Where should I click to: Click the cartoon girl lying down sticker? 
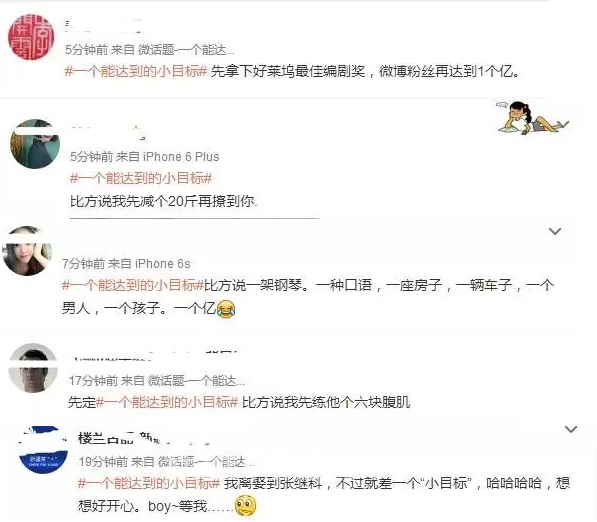[532, 117]
